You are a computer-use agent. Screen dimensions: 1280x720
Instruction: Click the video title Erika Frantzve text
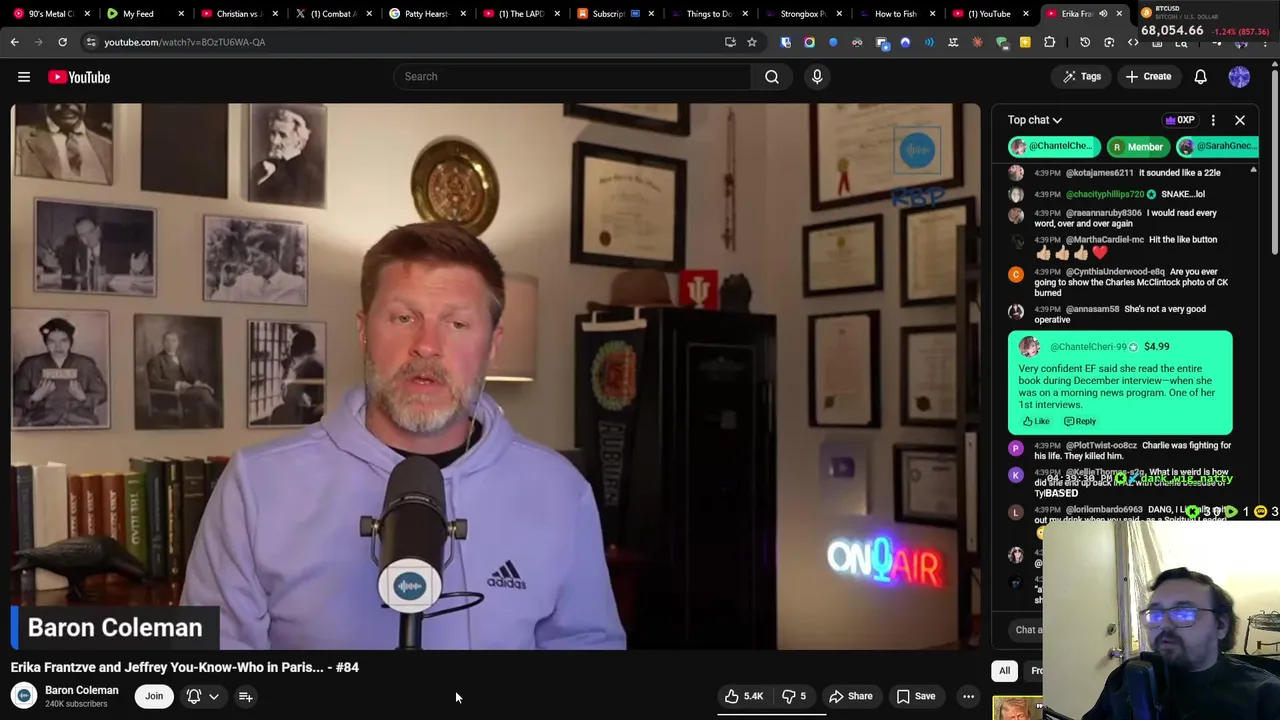pyautogui.click(x=184, y=667)
